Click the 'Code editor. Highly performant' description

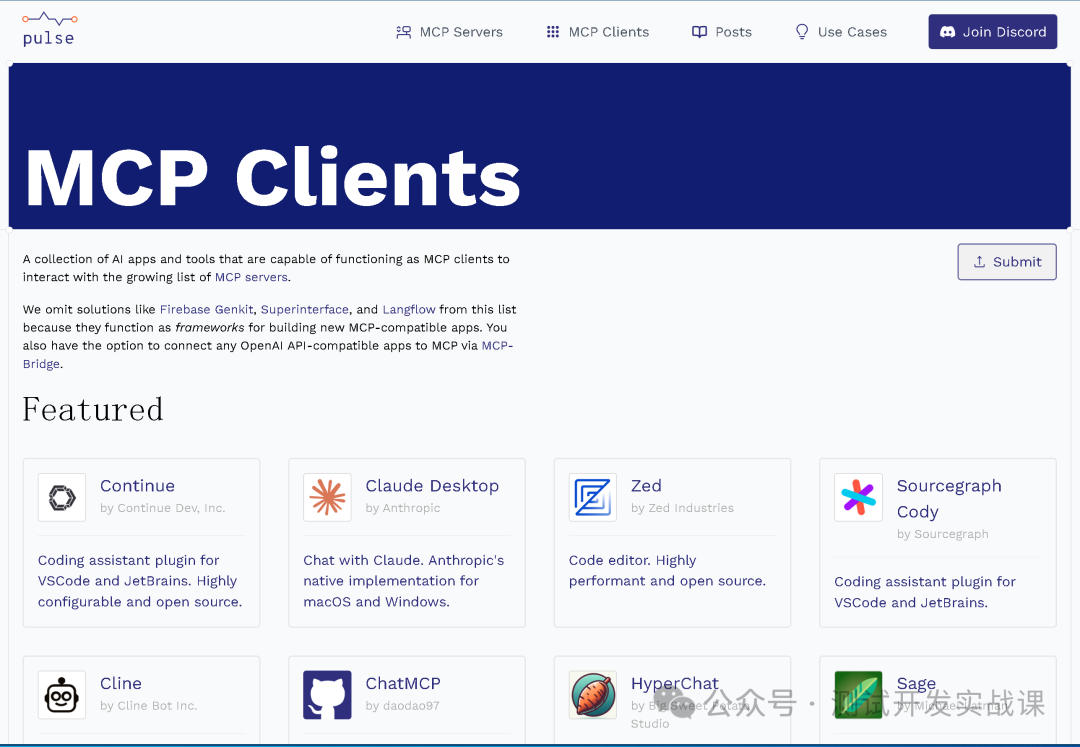(667, 571)
